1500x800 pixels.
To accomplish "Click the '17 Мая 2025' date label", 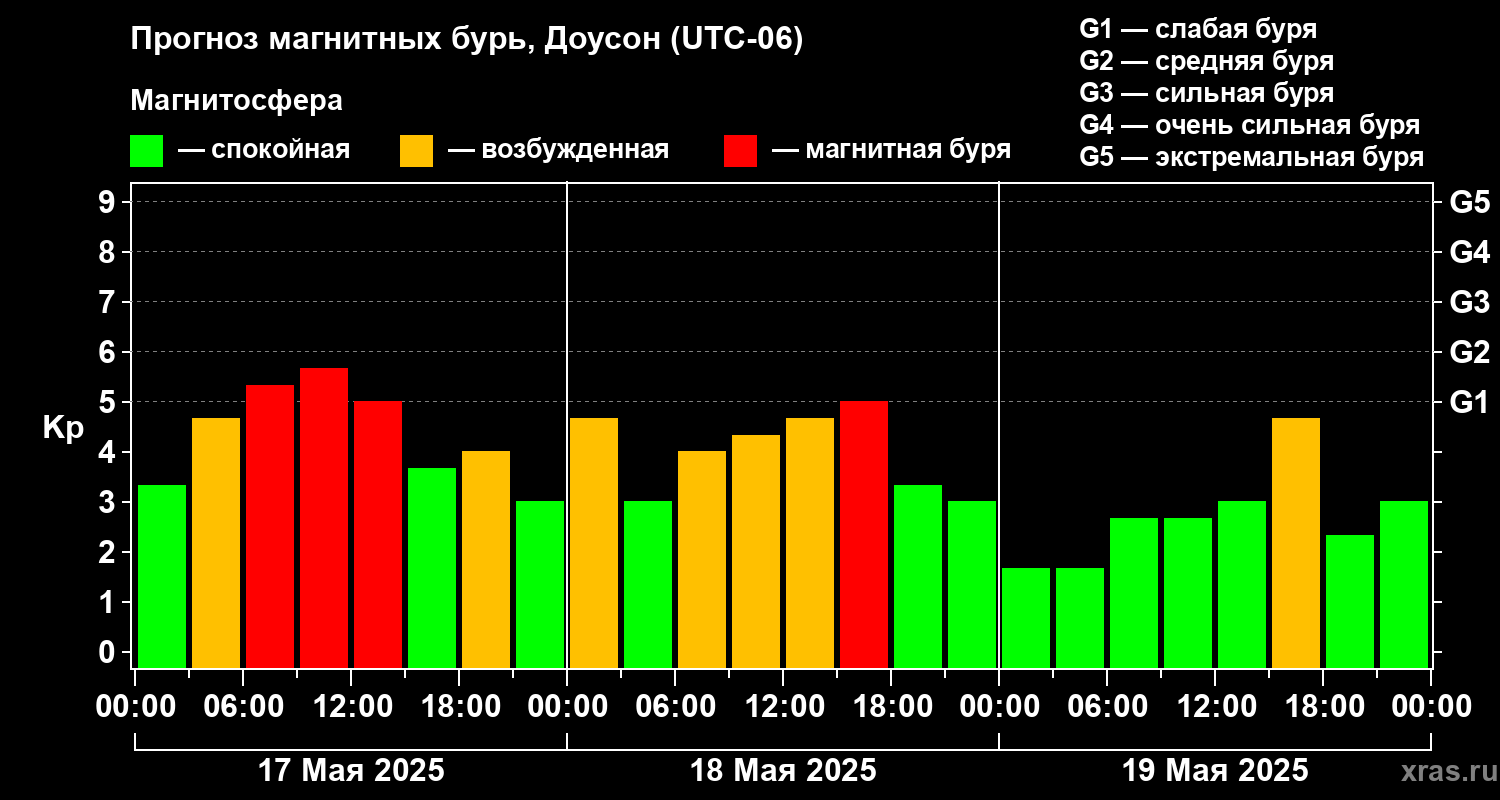I will tap(352, 771).
